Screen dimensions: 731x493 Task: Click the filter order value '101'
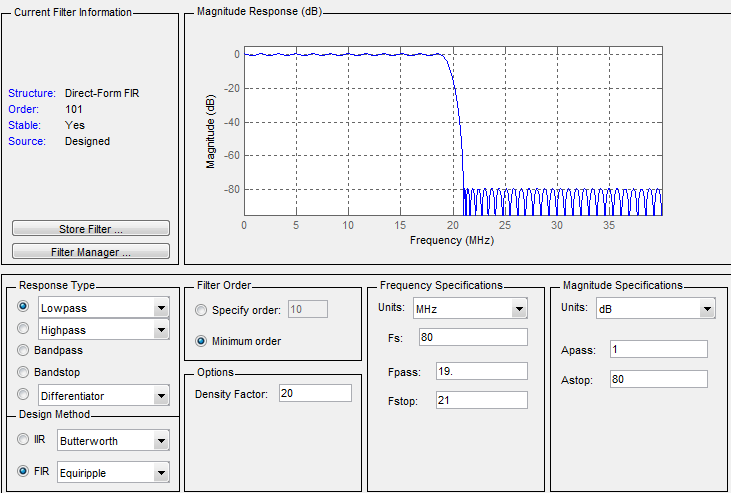[74, 109]
